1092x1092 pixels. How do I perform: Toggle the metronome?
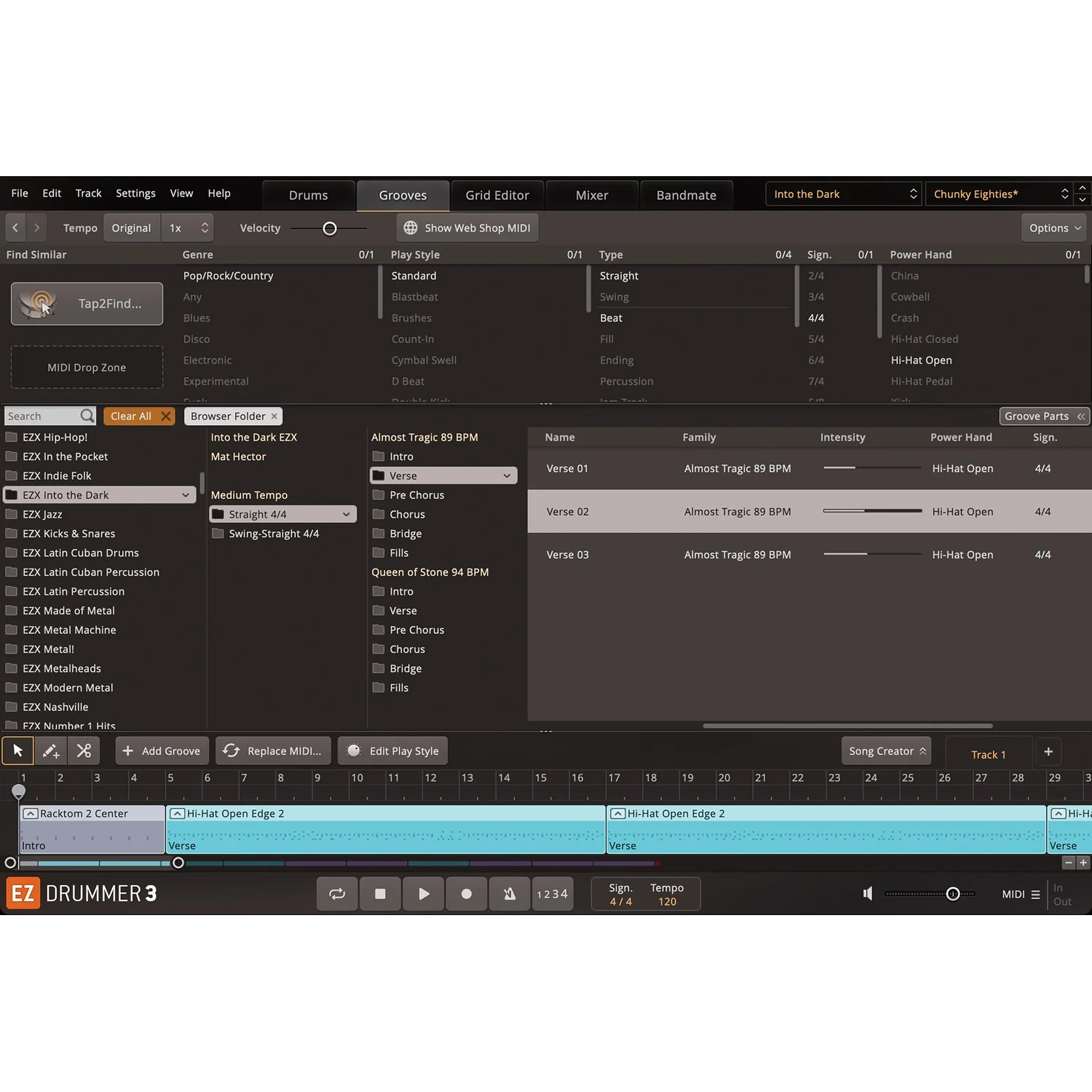pyautogui.click(x=510, y=893)
